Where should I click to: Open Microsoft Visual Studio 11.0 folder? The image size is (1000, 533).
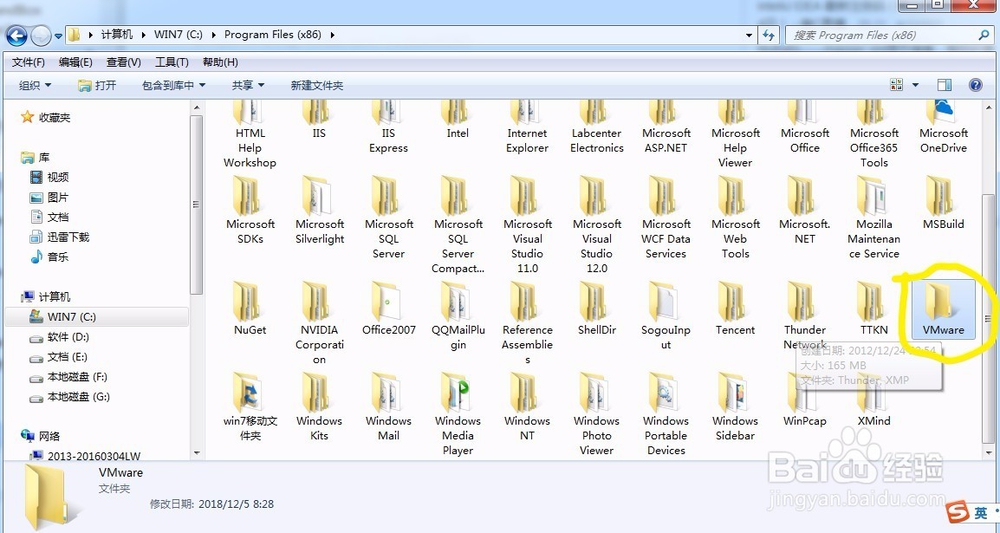pos(527,226)
